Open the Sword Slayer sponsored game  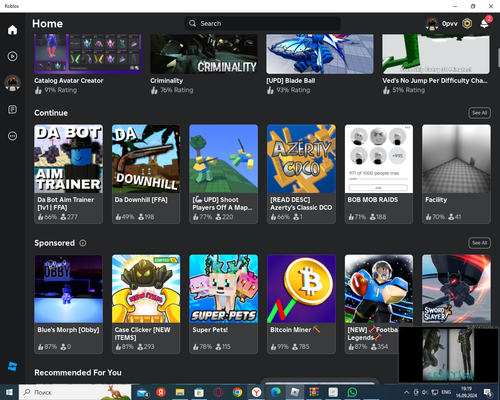coord(456,289)
